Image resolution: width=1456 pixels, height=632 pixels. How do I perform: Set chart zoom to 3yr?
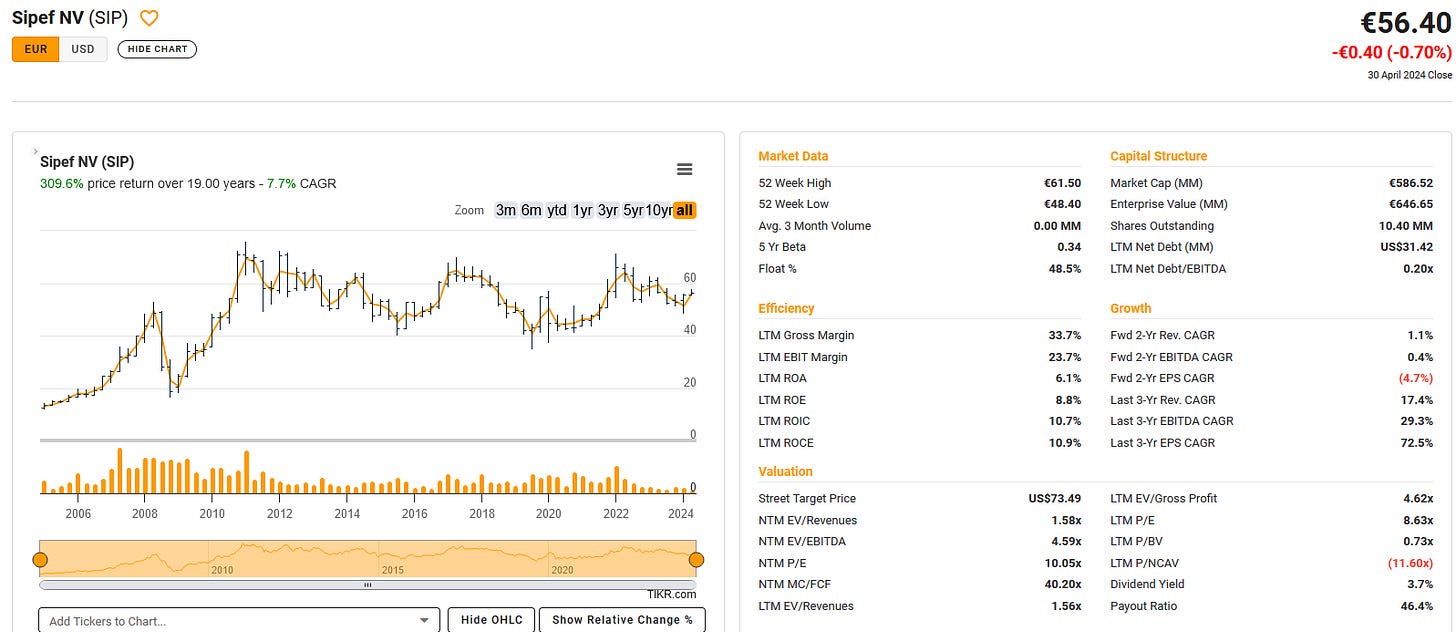[608, 210]
